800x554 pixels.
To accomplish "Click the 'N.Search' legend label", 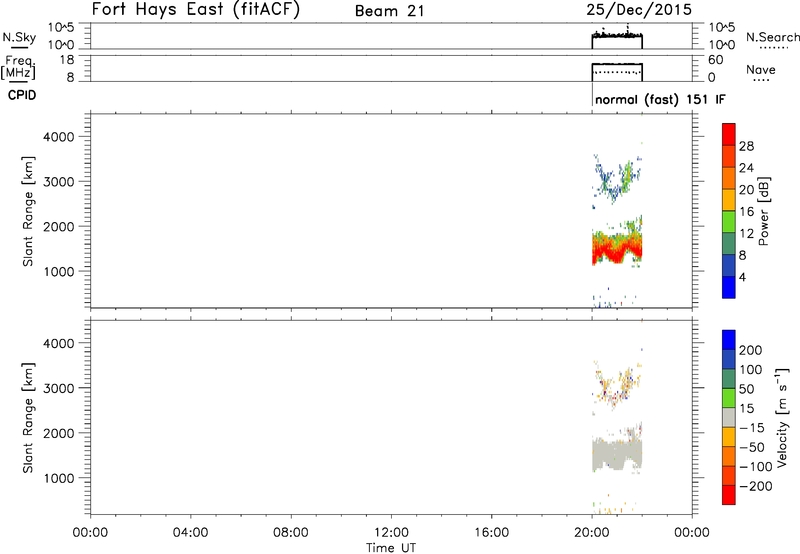I will click(772, 37).
